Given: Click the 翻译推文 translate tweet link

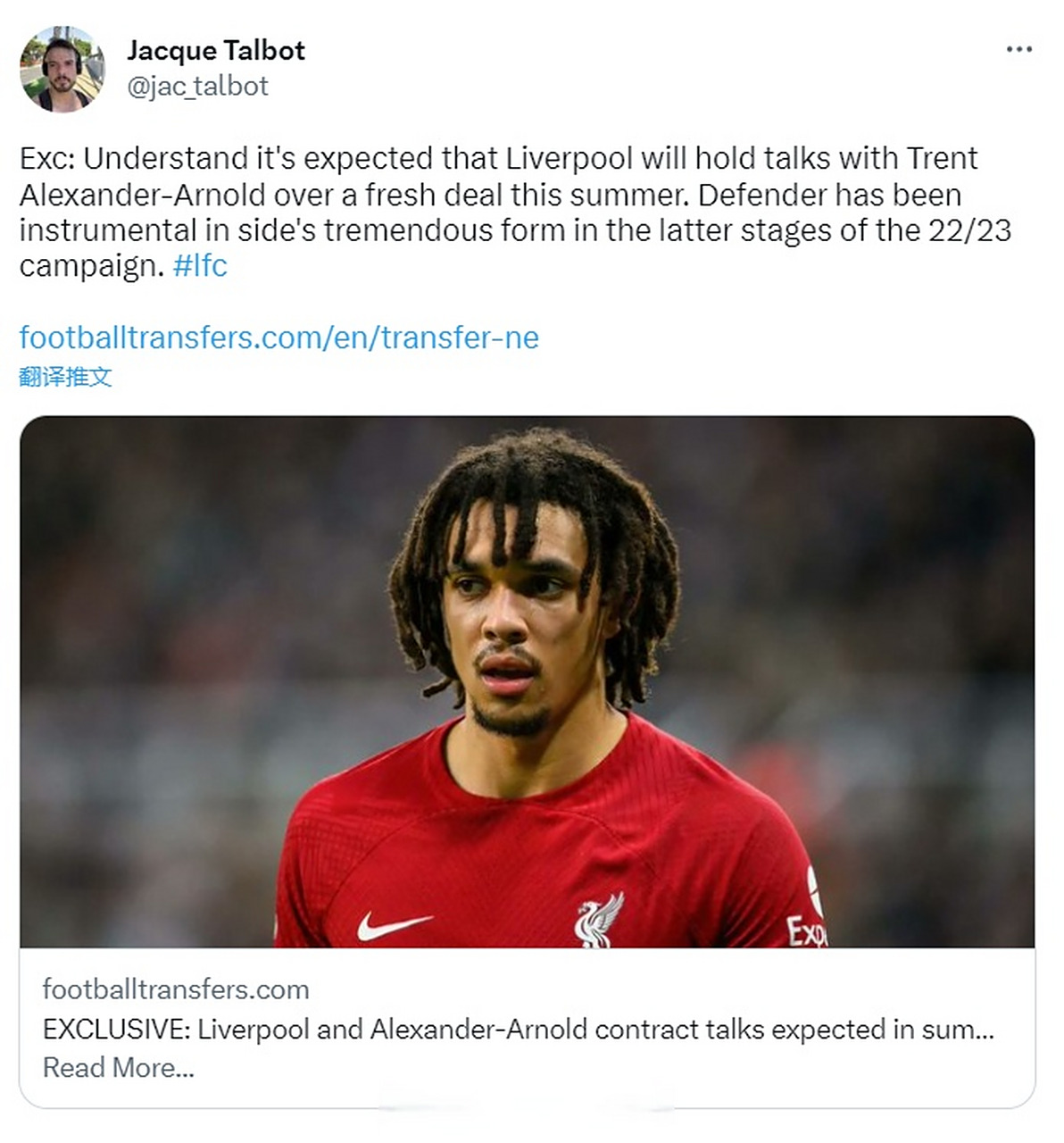Looking at the screenshot, I should point(66,377).
